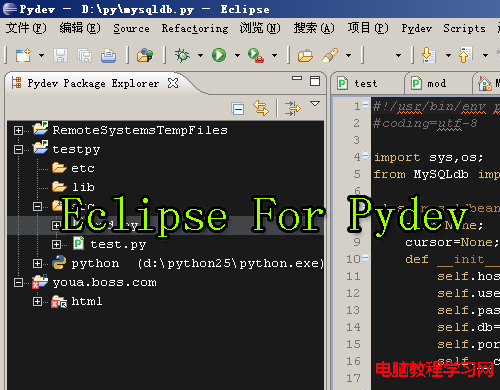Screen dimensions: 500x390
Task: Open the New wizard dropdown arrow
Action: pyautogui.click(x=41, y=55)
